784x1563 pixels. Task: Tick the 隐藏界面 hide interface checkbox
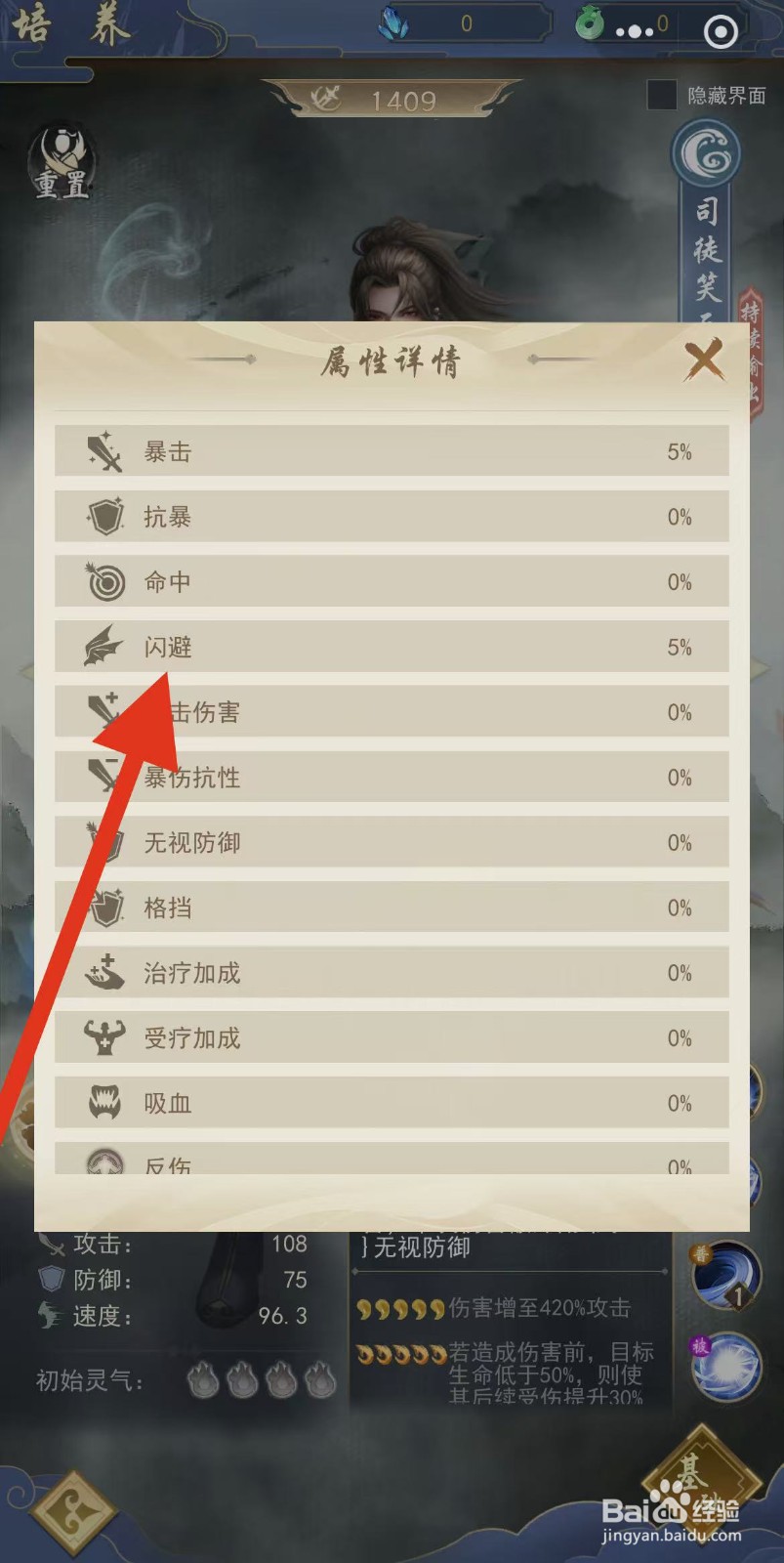click(662, 95)
